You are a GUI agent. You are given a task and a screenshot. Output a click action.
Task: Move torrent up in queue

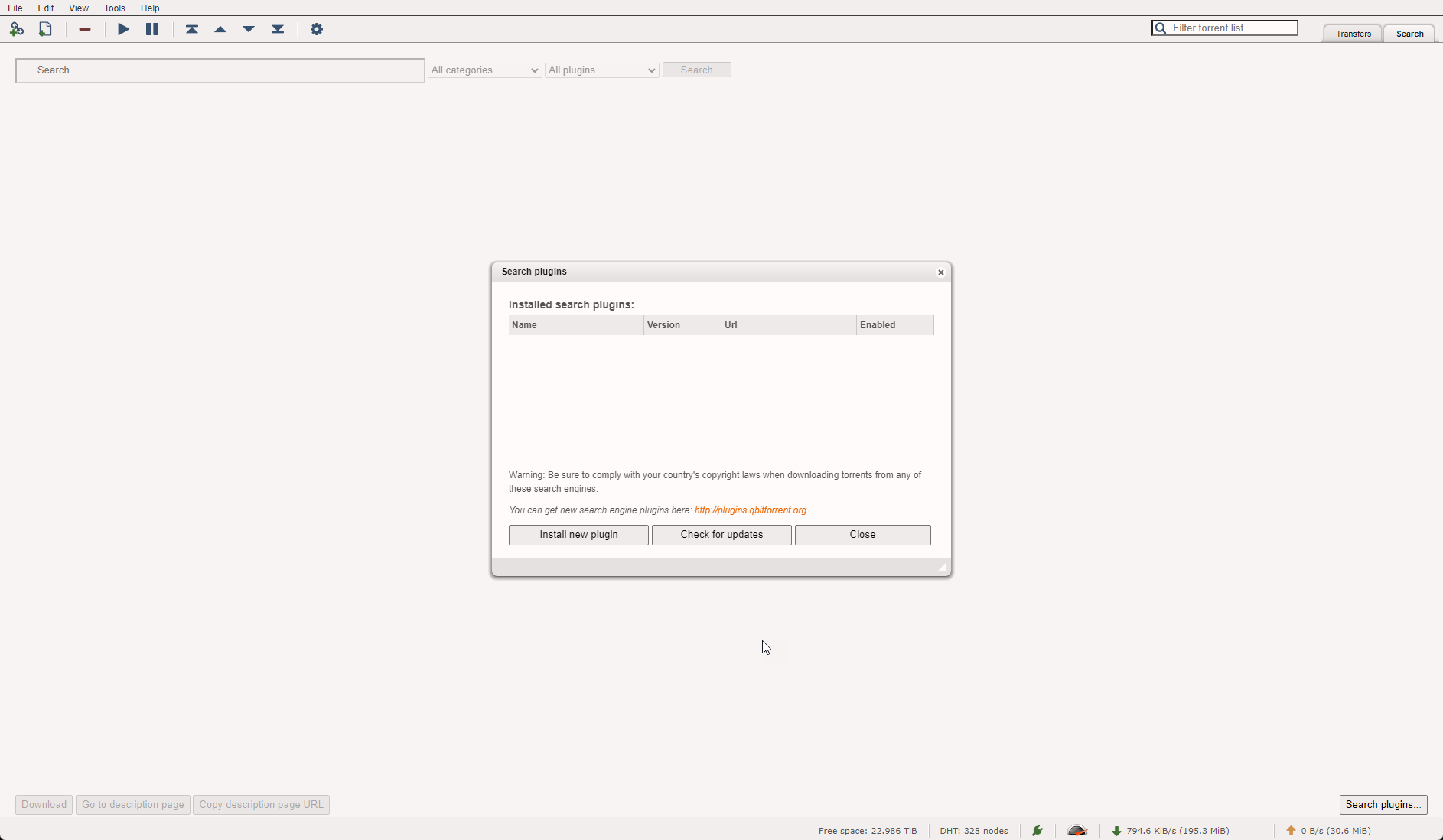coord(220,29)
